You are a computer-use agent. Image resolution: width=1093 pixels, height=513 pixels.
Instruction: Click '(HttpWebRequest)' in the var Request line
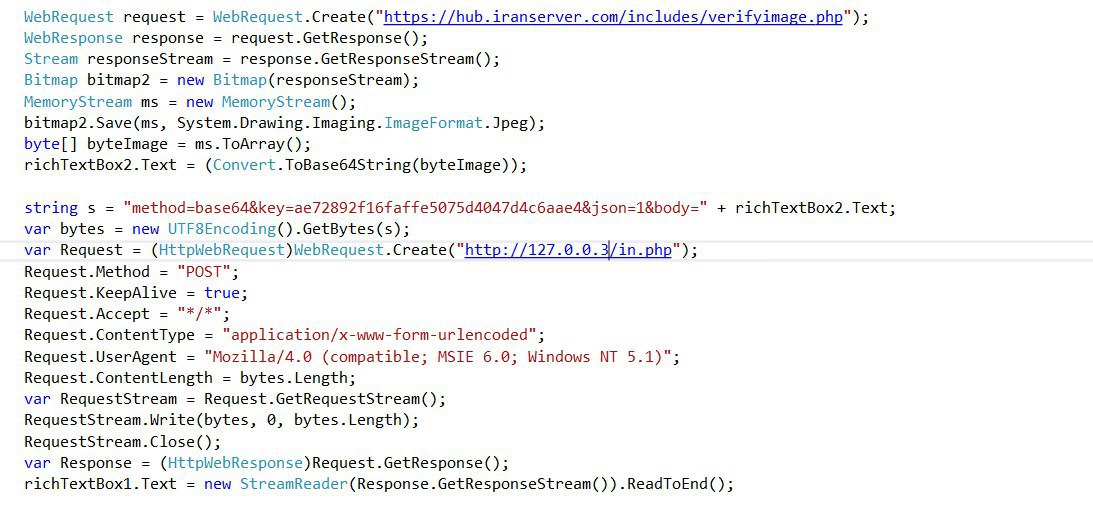pos(222,250)
